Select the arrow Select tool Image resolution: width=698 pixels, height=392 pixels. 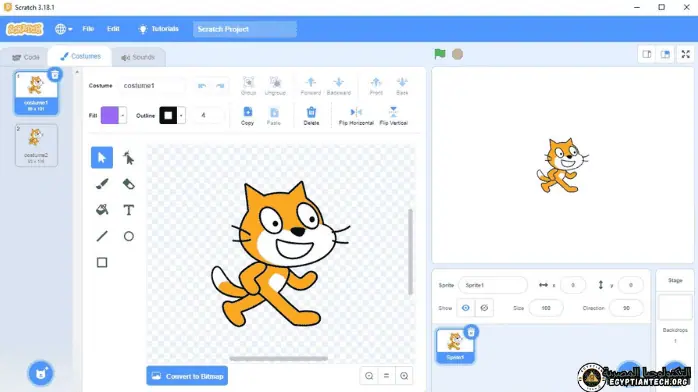pos(101,158)
